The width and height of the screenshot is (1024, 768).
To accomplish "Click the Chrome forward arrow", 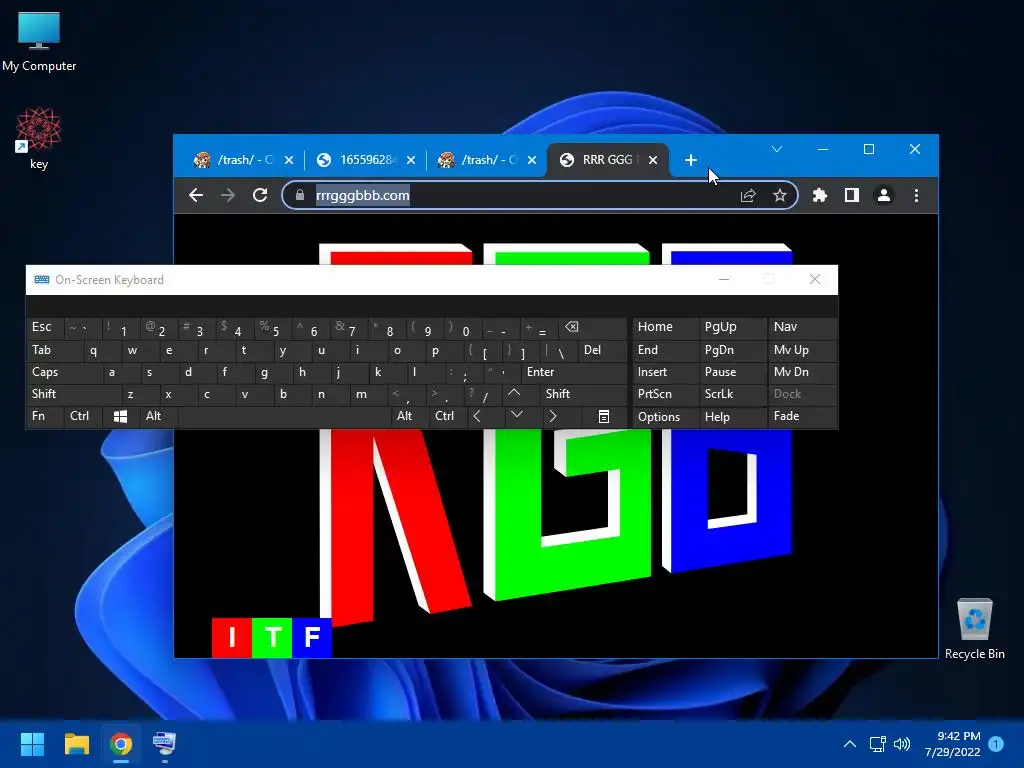I will tap(227, 195).
